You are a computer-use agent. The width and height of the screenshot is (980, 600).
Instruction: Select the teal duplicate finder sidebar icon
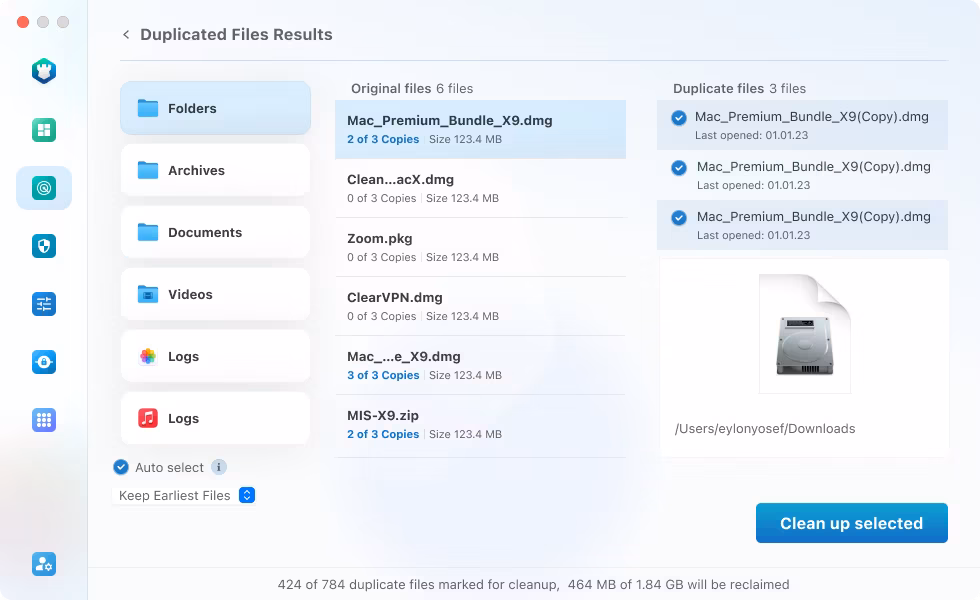44,188
